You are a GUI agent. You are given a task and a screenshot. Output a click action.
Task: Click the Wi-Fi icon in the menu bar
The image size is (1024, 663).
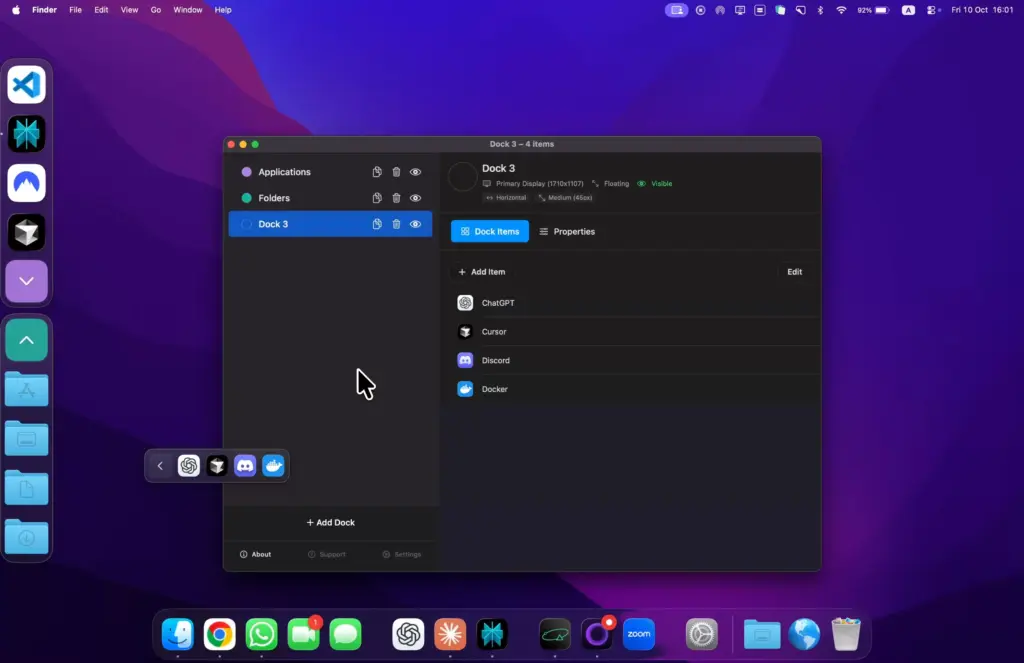(841, 10)
